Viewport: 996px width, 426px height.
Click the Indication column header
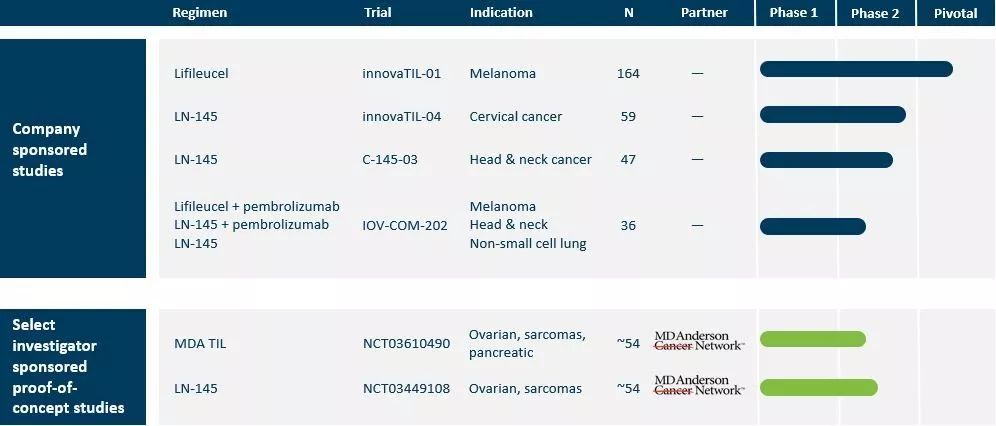pyautogui.click(x=501, y=13)
